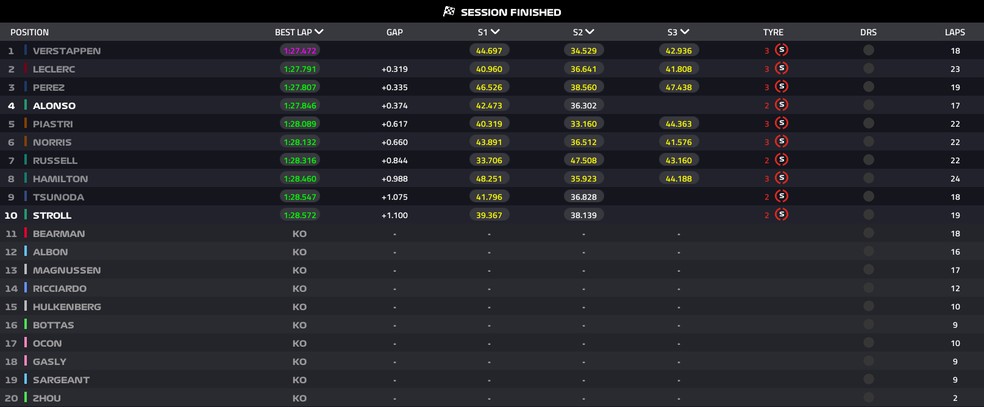Click the Laps column header
This screenshot has width=984, height=407.
coord(955,32)
